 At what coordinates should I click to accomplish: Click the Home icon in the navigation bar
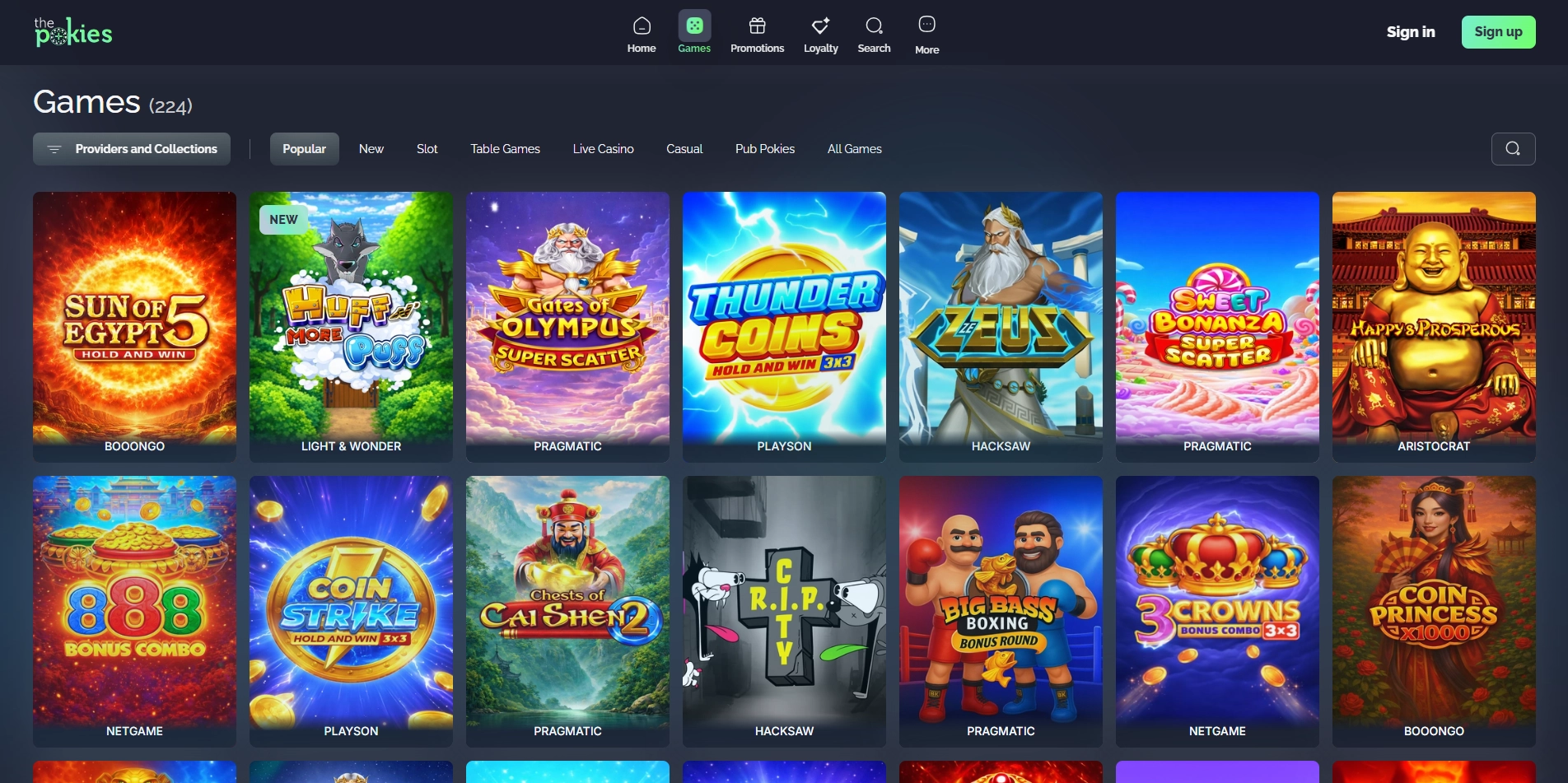(642, 26)
